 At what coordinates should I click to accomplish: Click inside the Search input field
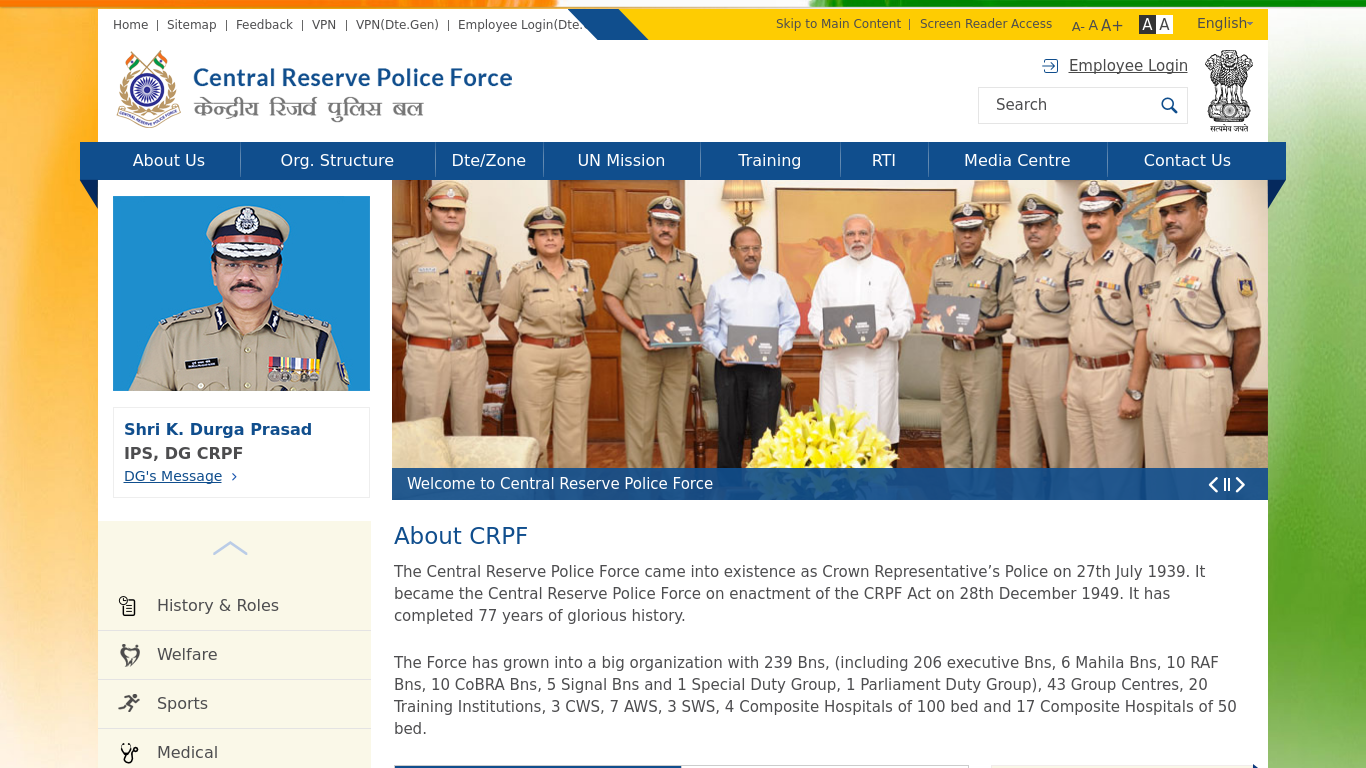pos(1060,105)
